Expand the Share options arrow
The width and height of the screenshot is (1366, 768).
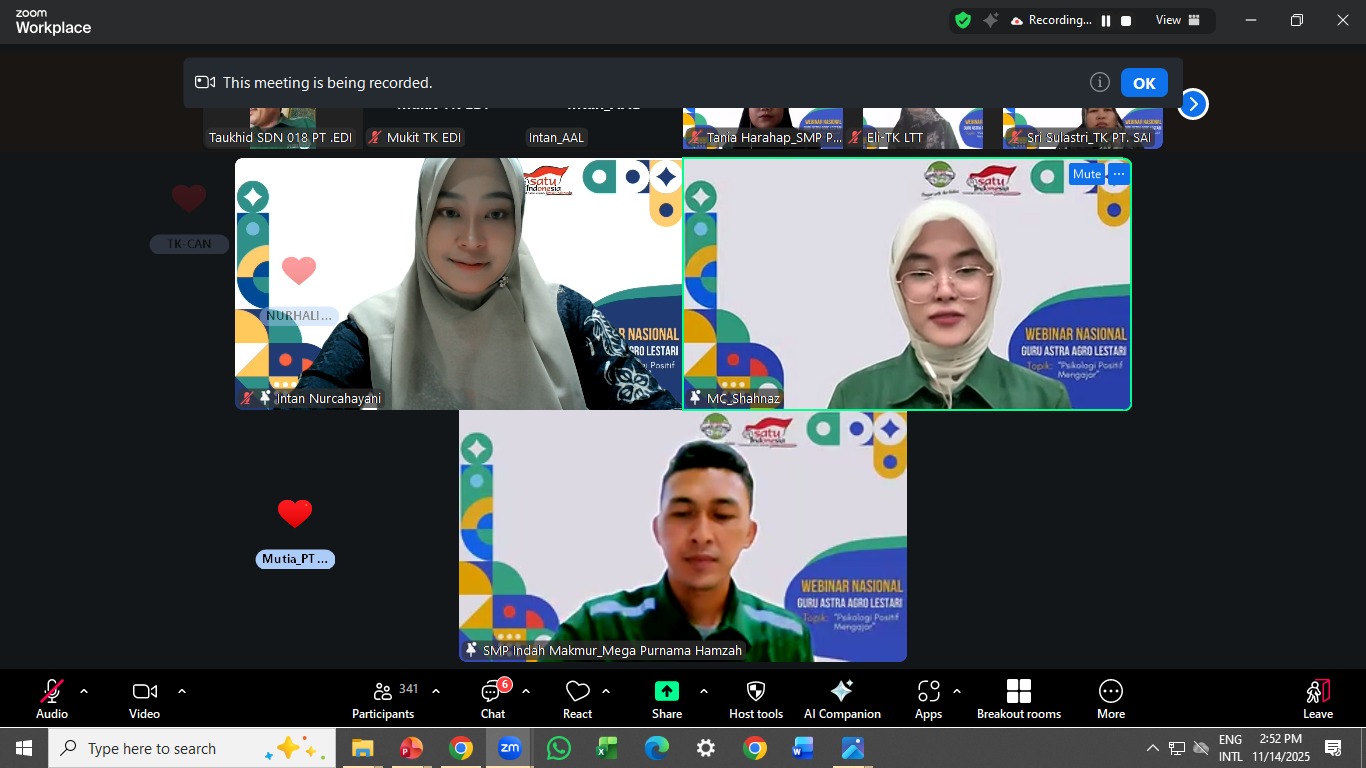tap(703, 691)
